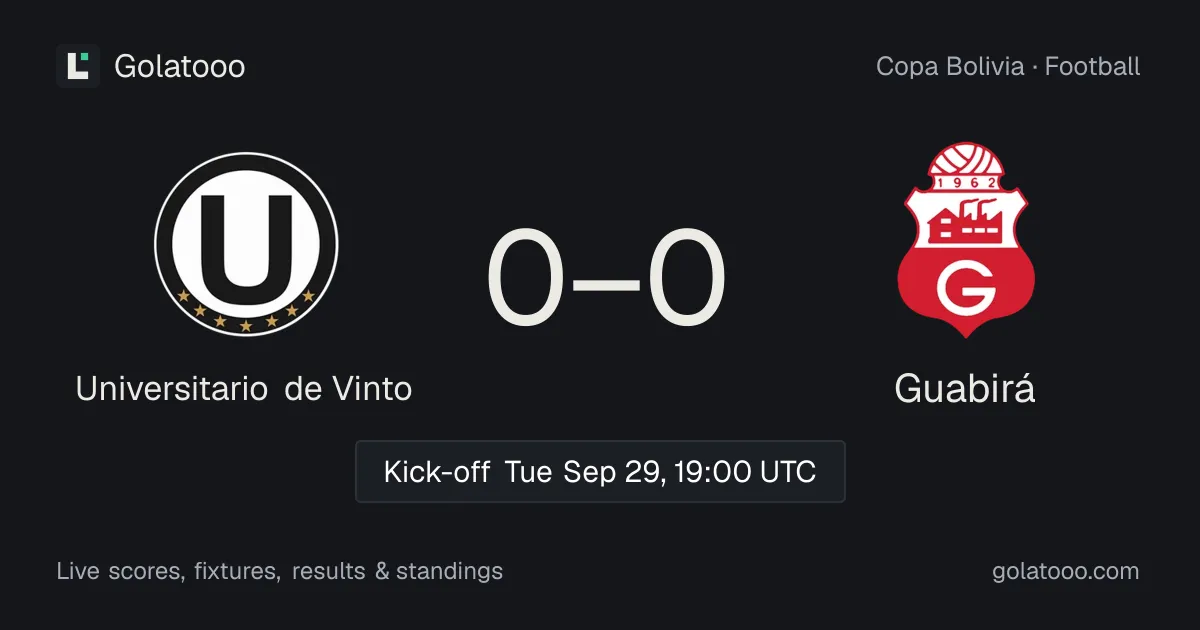Click the G letter on Guabirá shield
Image resolution: width=1200 pixels, height=630 pixels.
966,289
